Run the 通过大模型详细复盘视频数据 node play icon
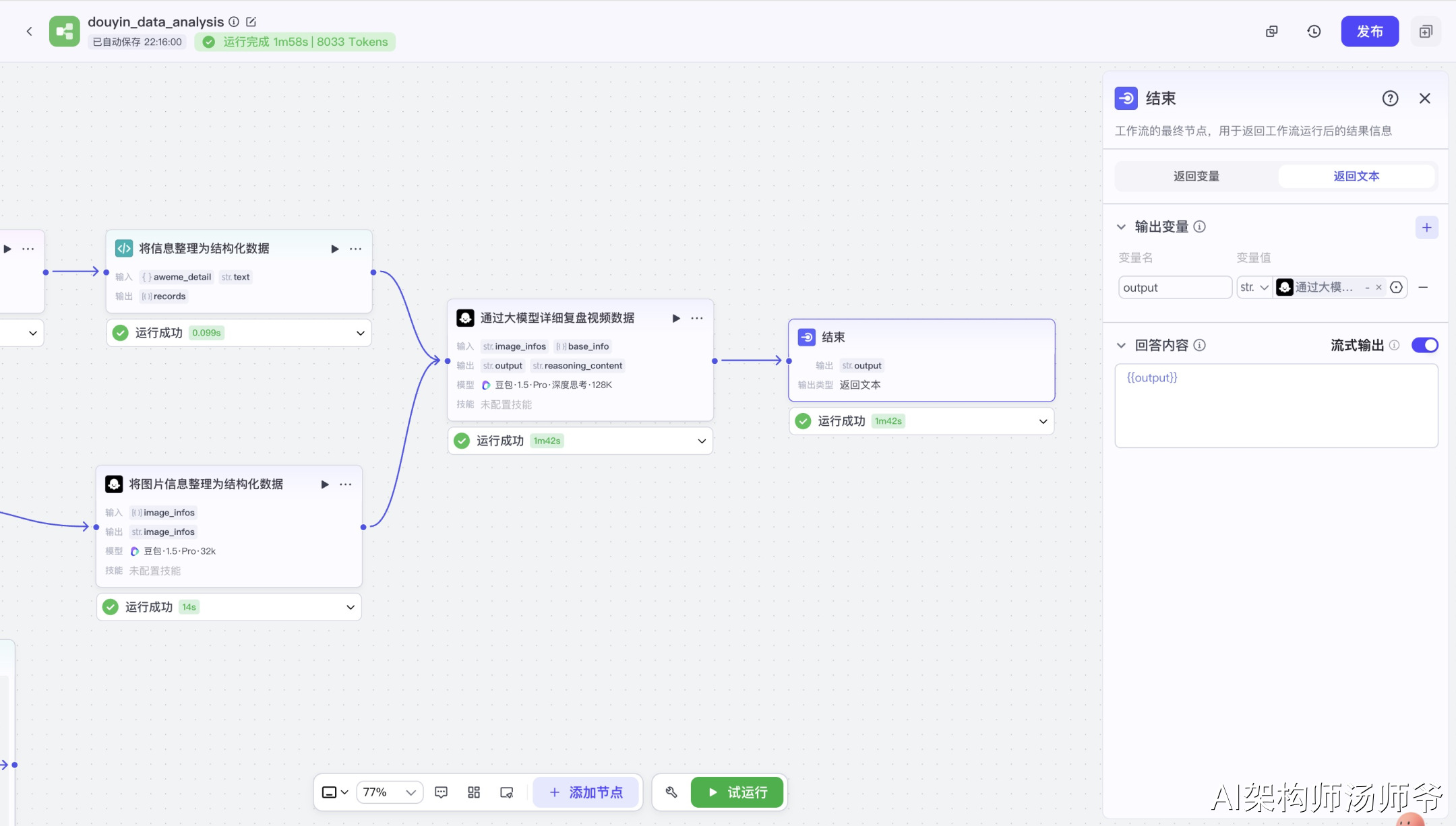Image resolution: width=1456 pixels, height=826 pixels. (x=676, y=318)
